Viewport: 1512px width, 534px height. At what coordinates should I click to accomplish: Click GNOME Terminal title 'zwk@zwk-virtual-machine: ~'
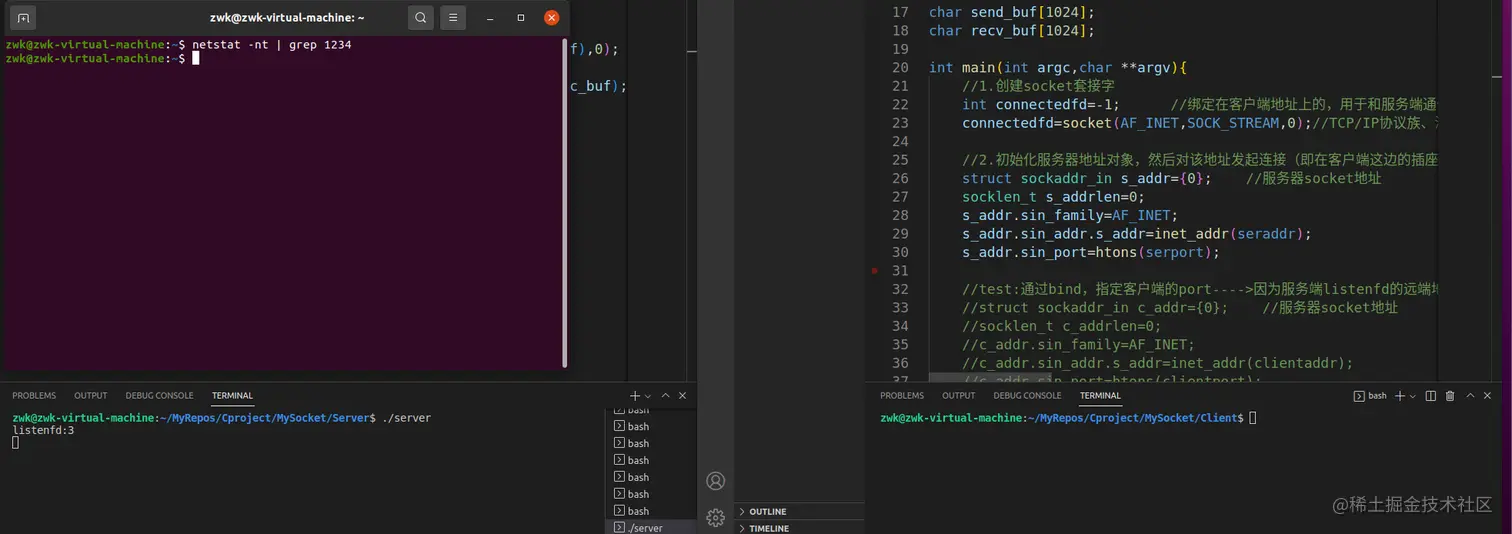(287, 18)
